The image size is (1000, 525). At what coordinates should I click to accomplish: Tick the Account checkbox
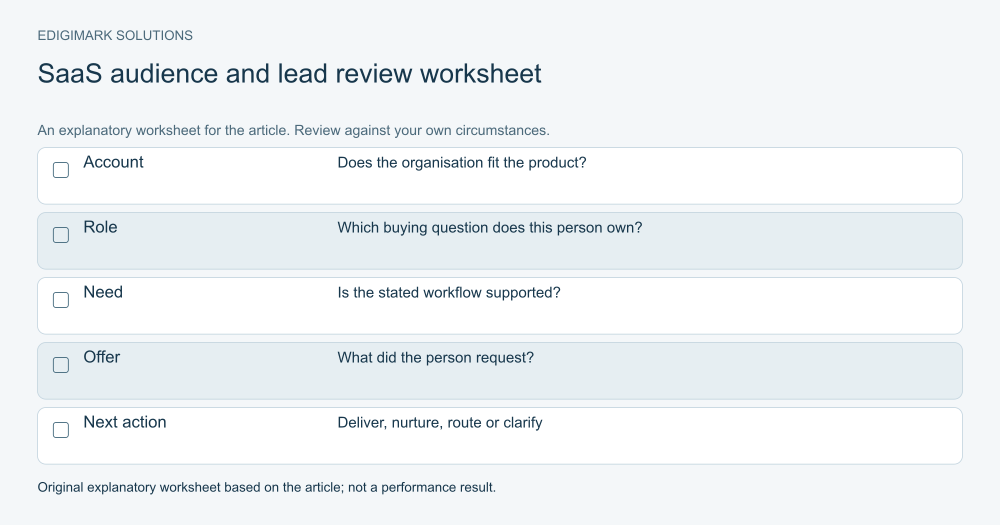(61, 170)
